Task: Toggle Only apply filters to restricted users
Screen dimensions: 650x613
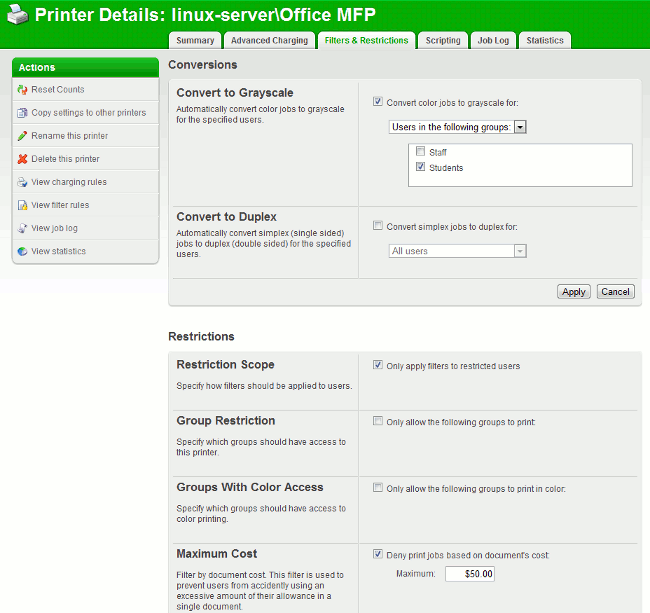Action: (x=377, y=366)
